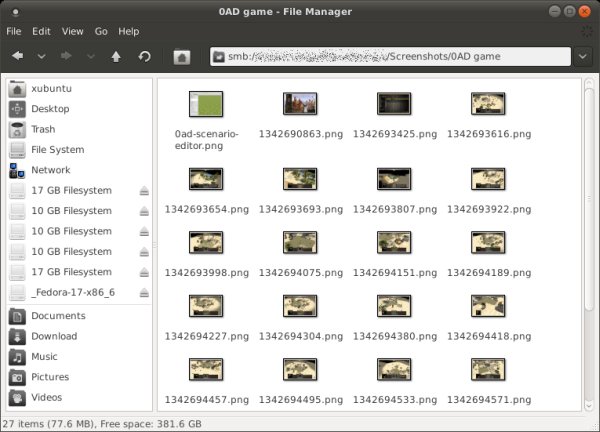This screenshot has width=600, height=432.
Task: Select Desktop in the sidebar
Action: point(79,109)
